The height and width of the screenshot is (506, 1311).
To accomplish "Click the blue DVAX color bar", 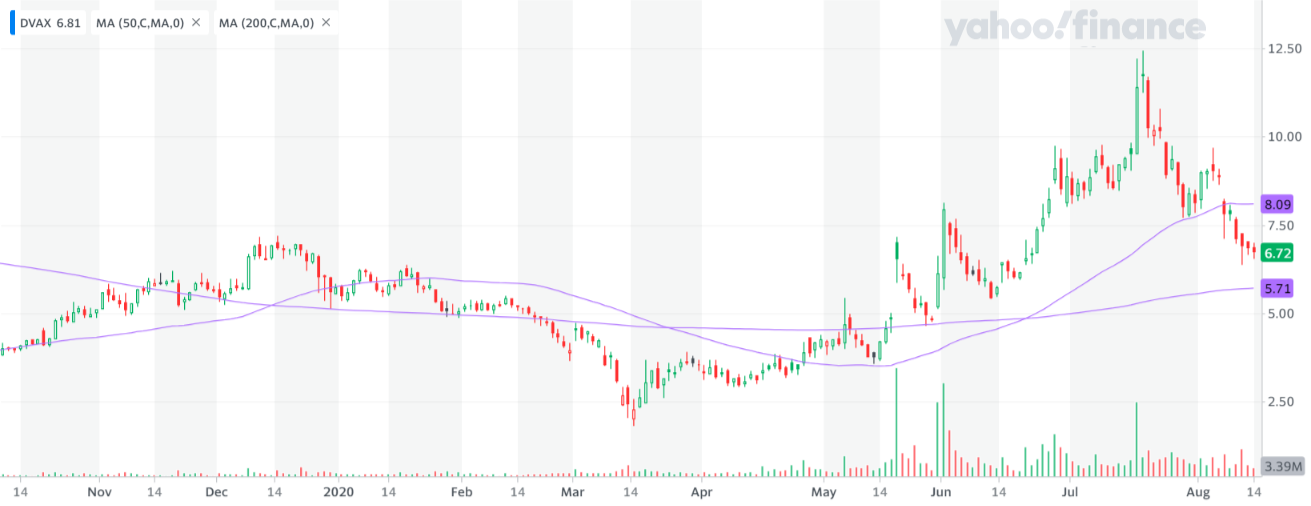I will point(12,22).
